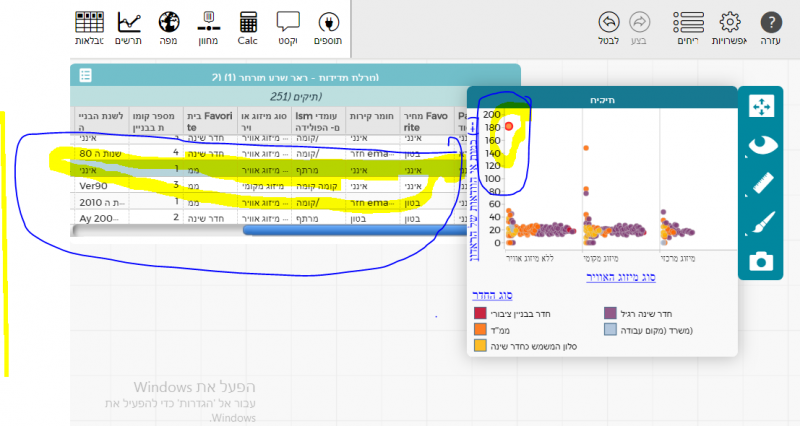Open the graph paintbrush format panel

click(762, 222)
